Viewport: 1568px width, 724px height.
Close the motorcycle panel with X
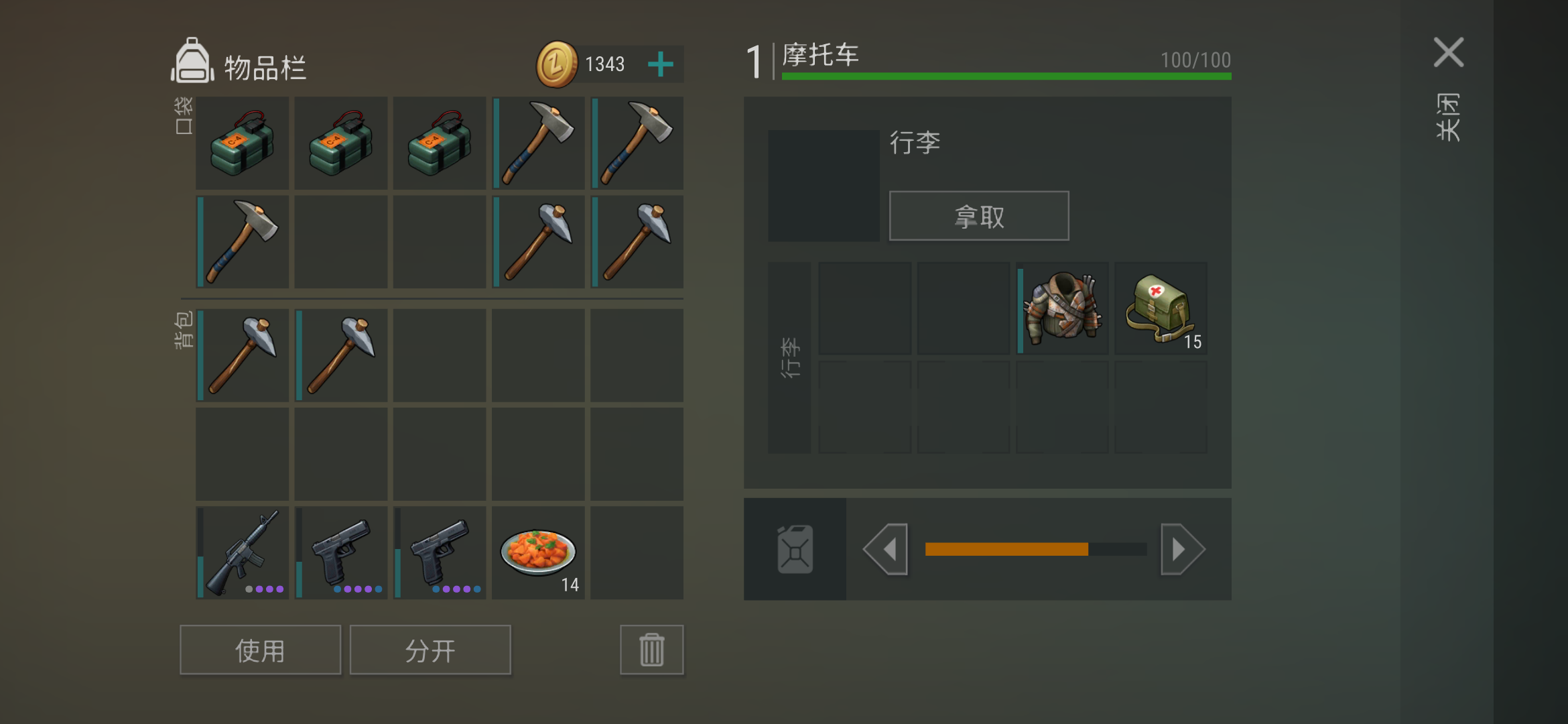tap(1449, 52)
